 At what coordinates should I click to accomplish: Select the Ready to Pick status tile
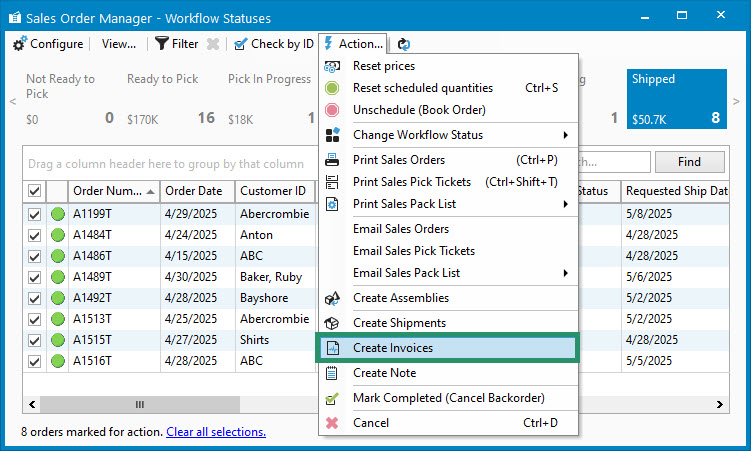coord(171,99)
